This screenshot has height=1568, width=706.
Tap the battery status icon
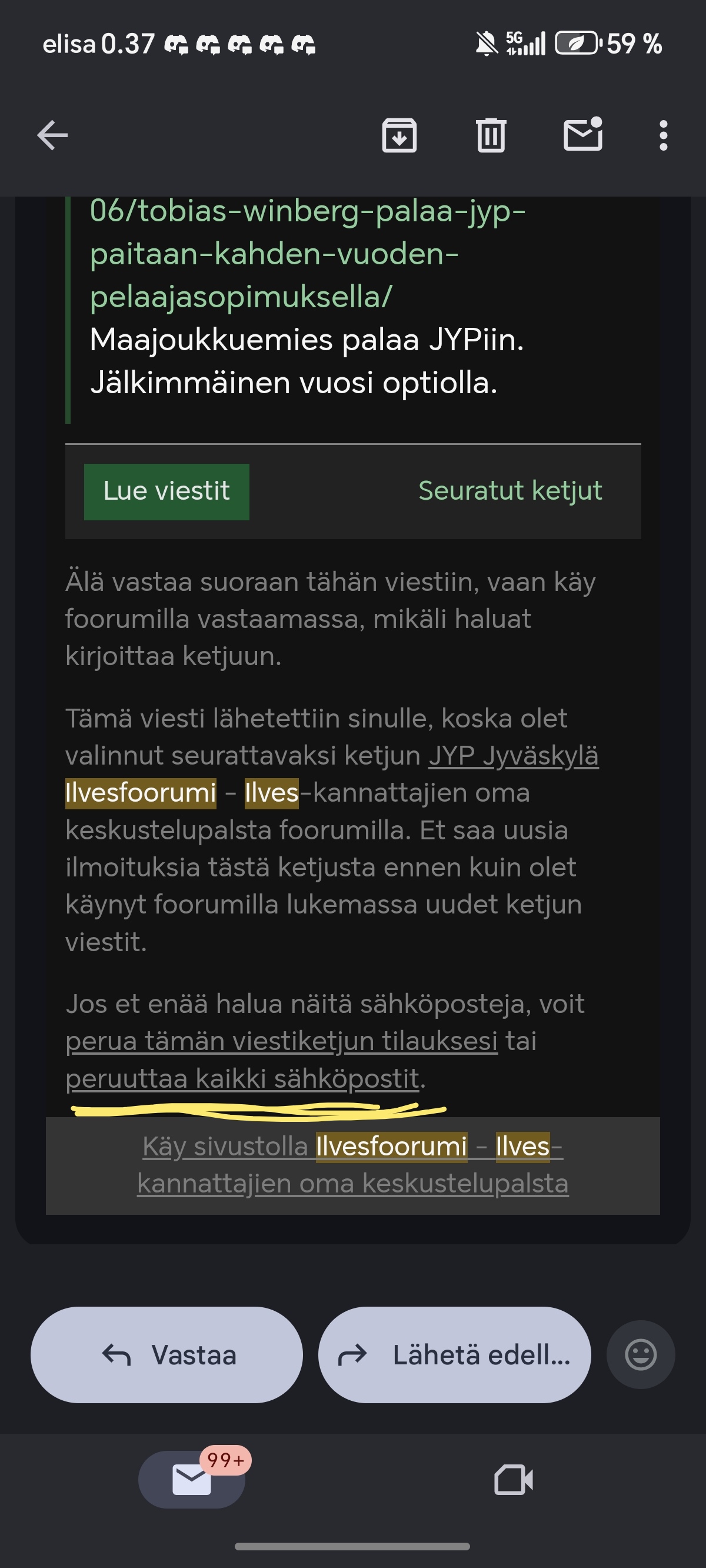[578, 44]
